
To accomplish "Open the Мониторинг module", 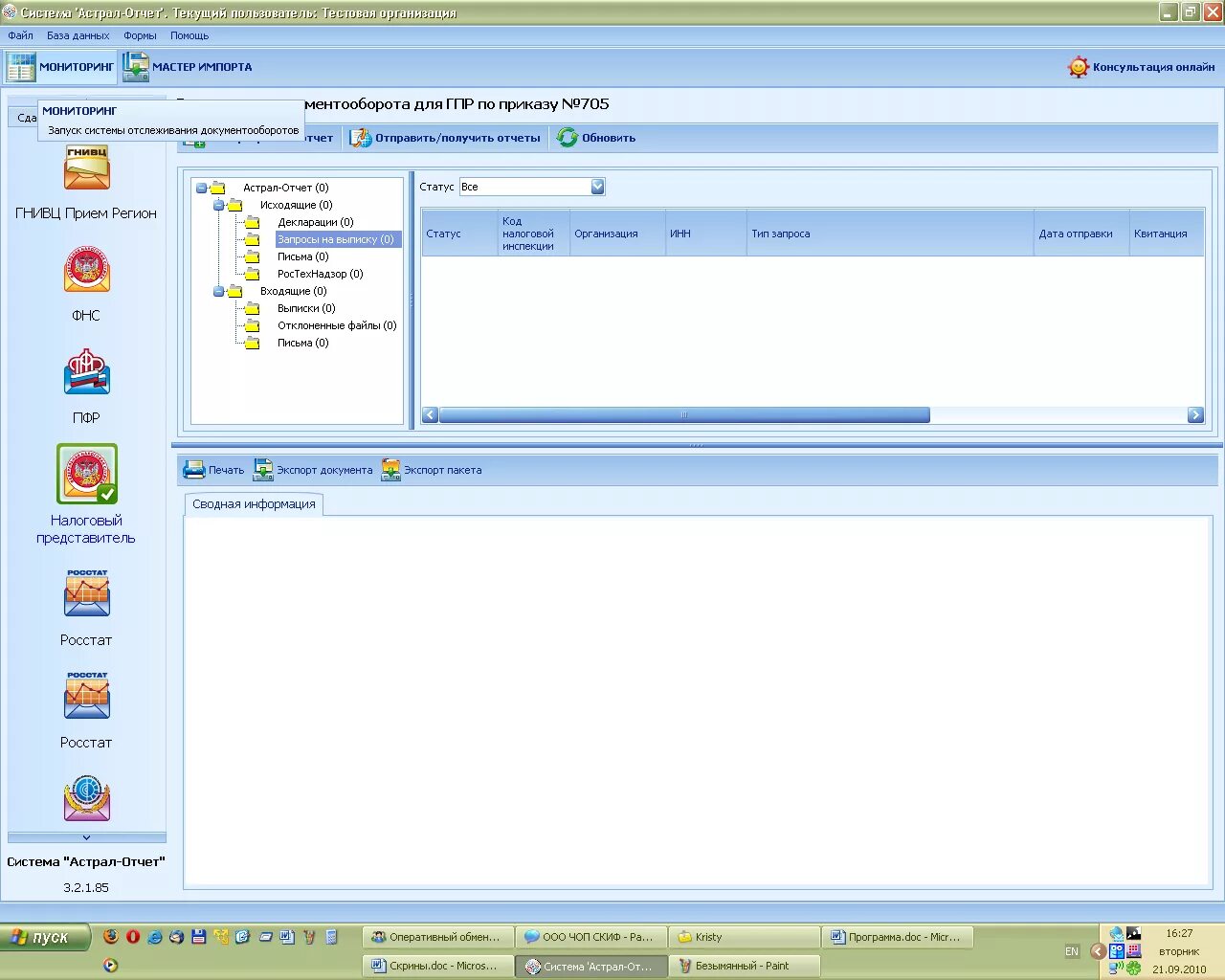I will click(60, 67).
